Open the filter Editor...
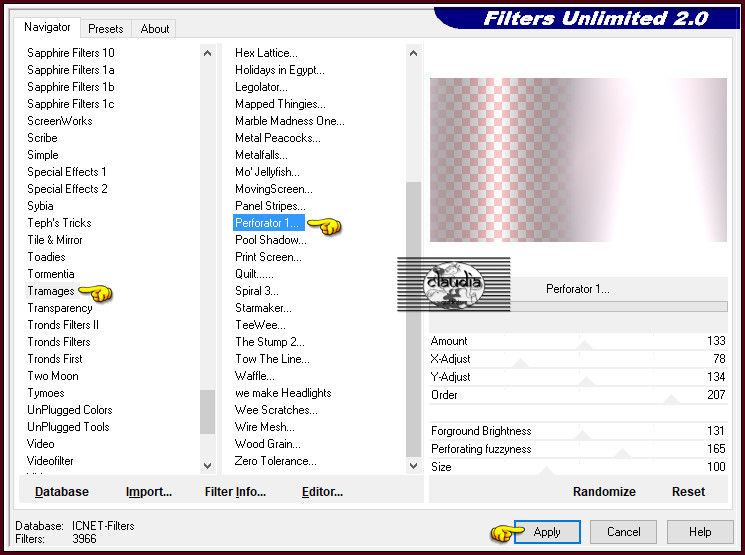This screenshot has width=745, height=555. pos(322,492)
